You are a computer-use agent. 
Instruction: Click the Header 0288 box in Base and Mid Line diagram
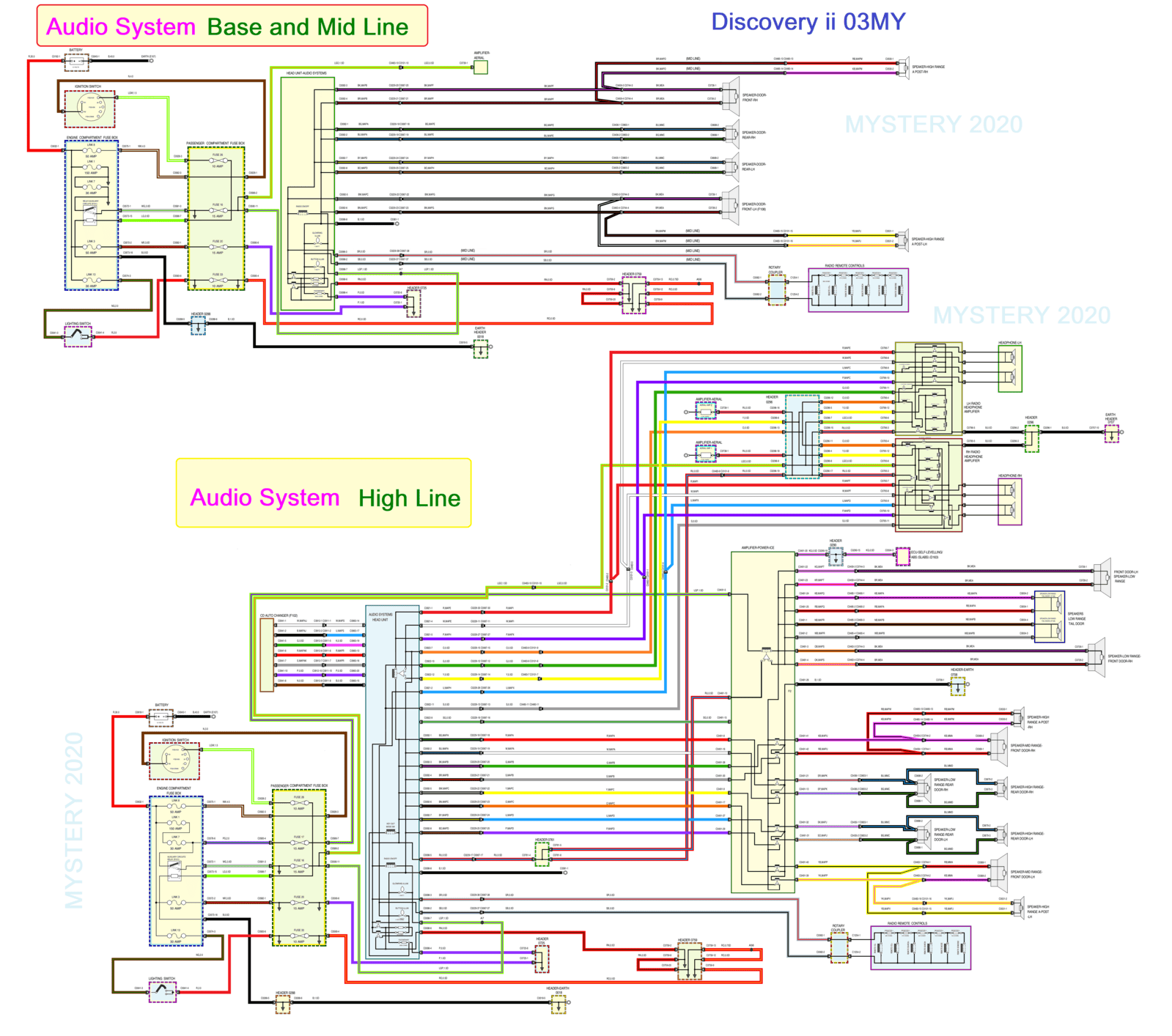pyautogui.click(x=198, y=325)
